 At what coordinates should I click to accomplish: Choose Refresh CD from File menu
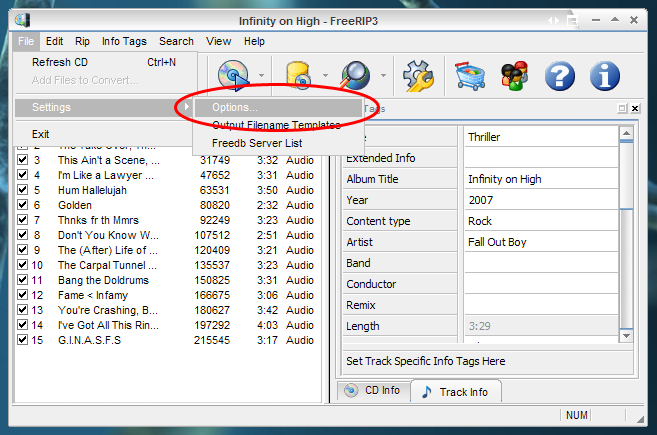tap(106, 62)
